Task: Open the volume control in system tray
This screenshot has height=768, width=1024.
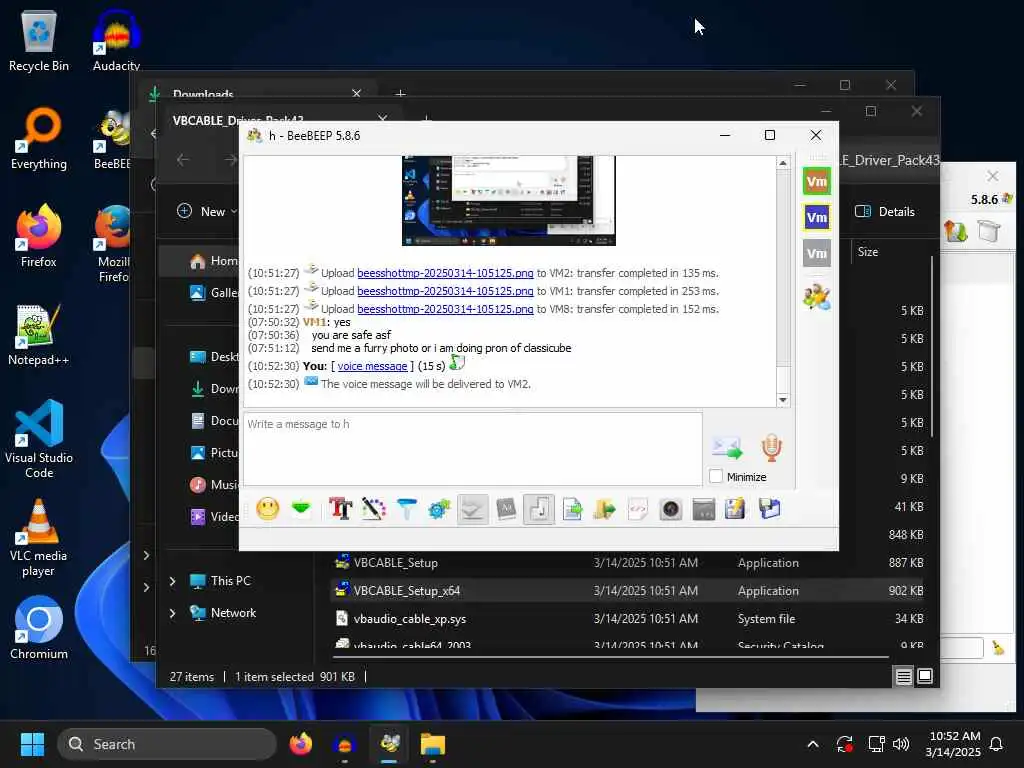Action: (901, 744)
